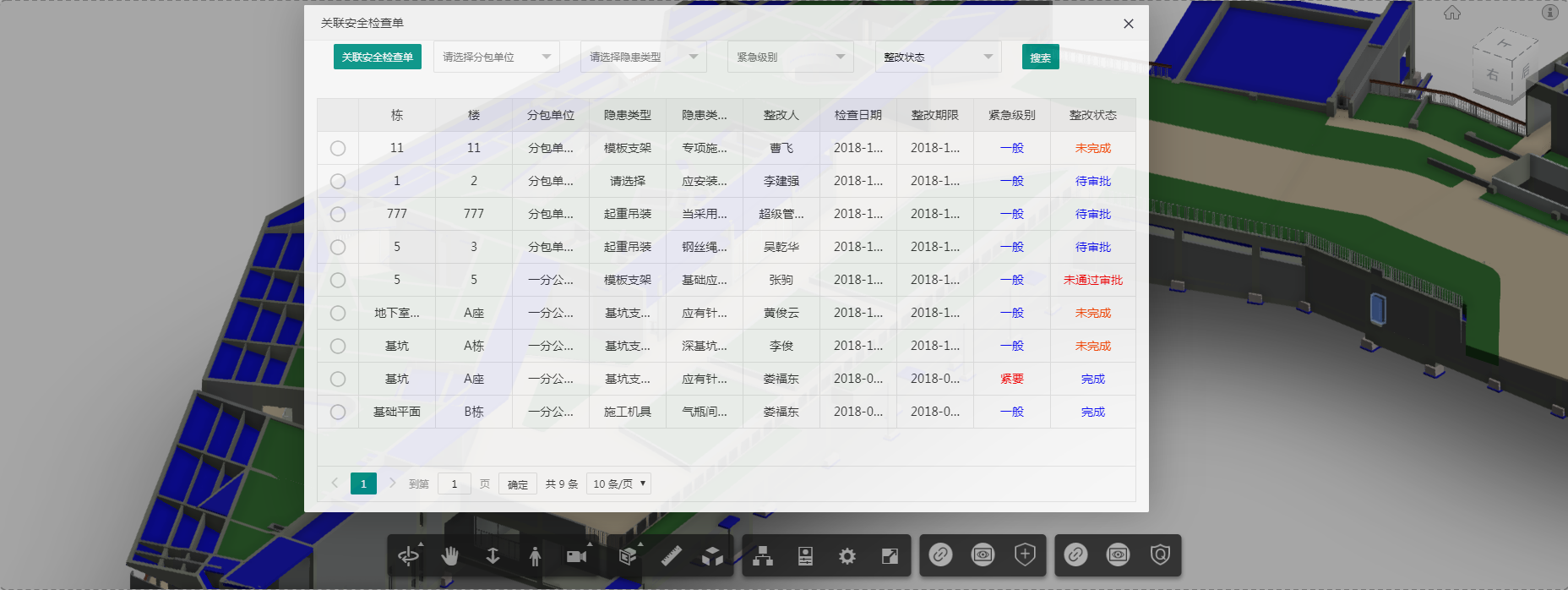Click the shield with plus icon
Viewport: 1568px width, 590px height.
pos(1025,554)
